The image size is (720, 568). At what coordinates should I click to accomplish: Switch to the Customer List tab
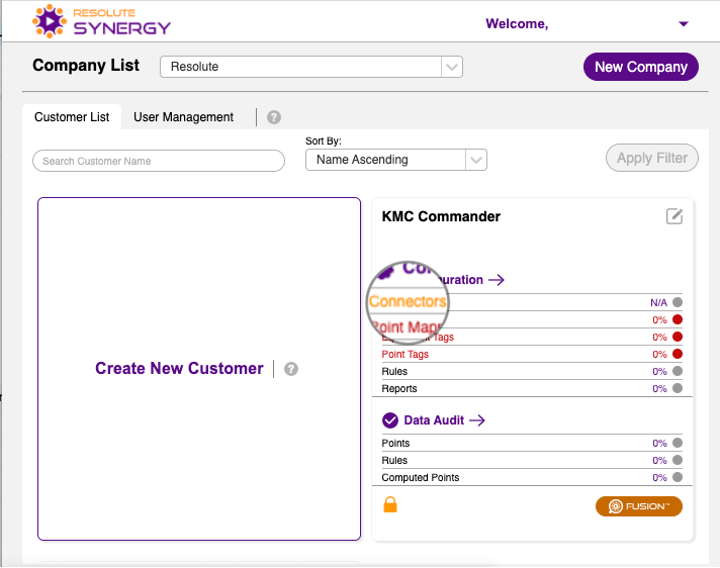point(72,117)
